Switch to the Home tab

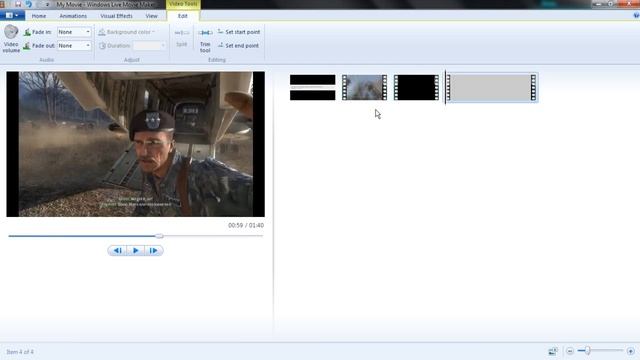(x=39, y=16)
